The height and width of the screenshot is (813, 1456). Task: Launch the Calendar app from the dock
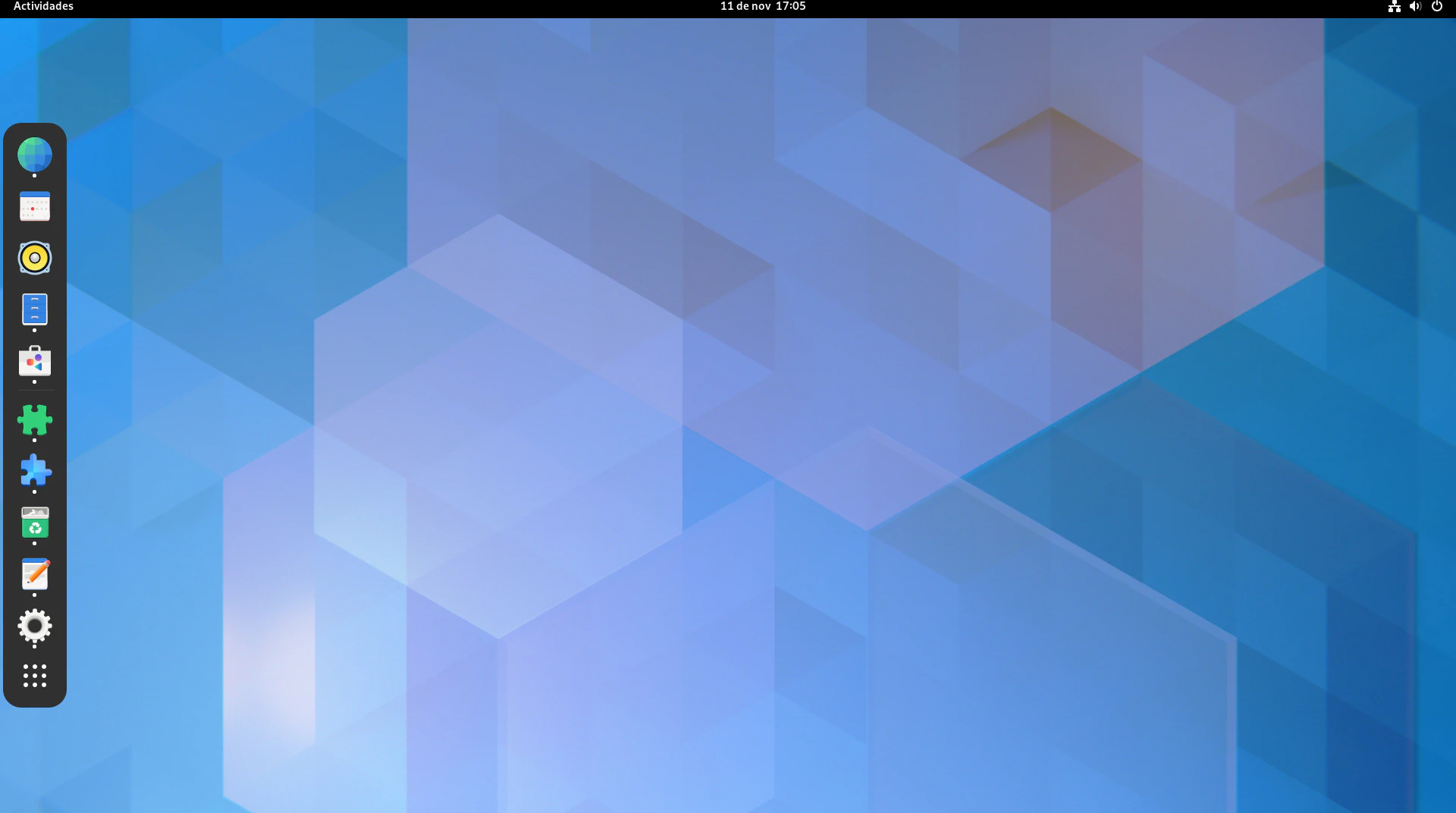pos(35,206)
